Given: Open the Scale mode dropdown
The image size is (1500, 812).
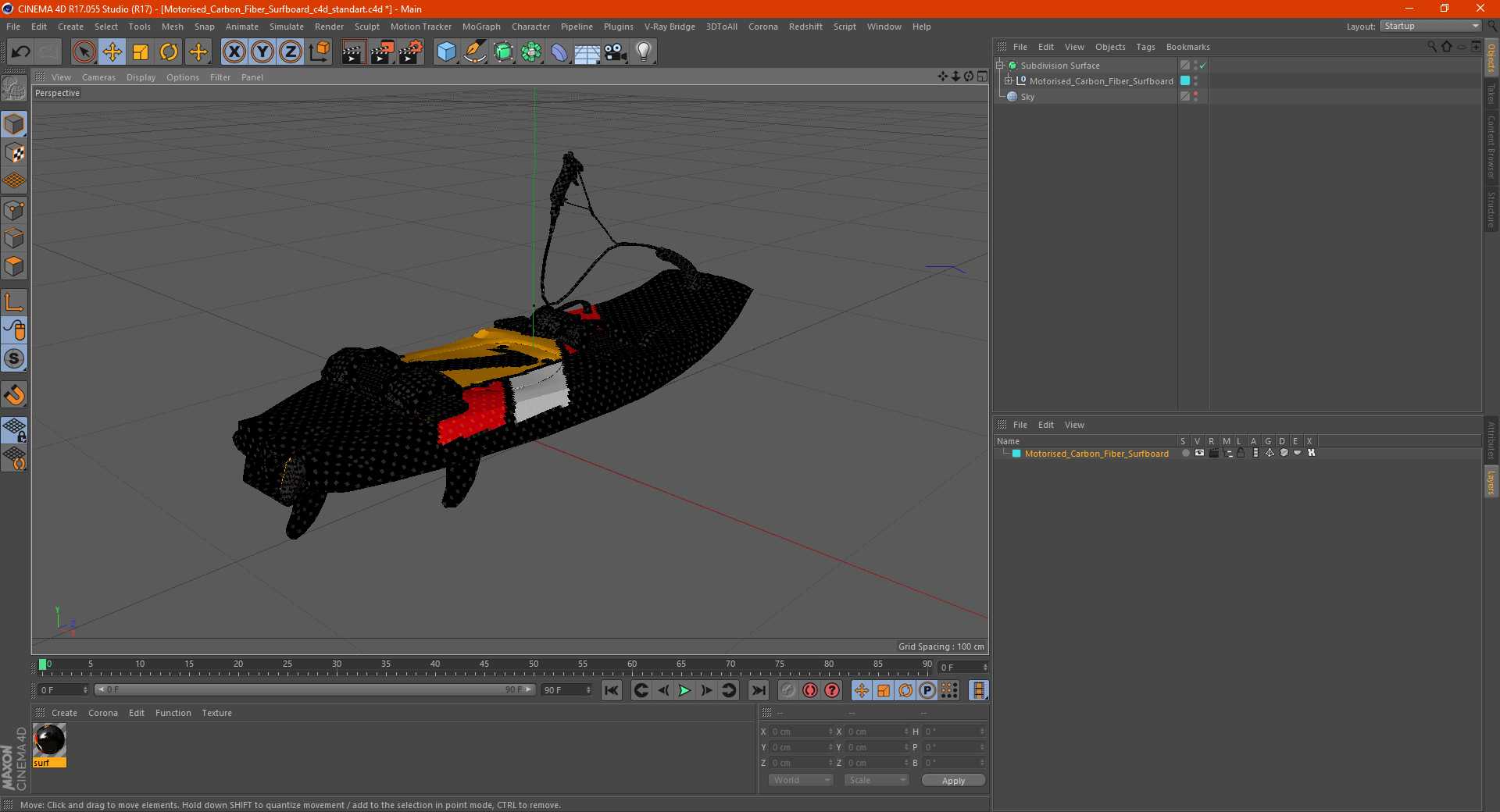Looking at the screenshot, I should (x=877, y=780).
